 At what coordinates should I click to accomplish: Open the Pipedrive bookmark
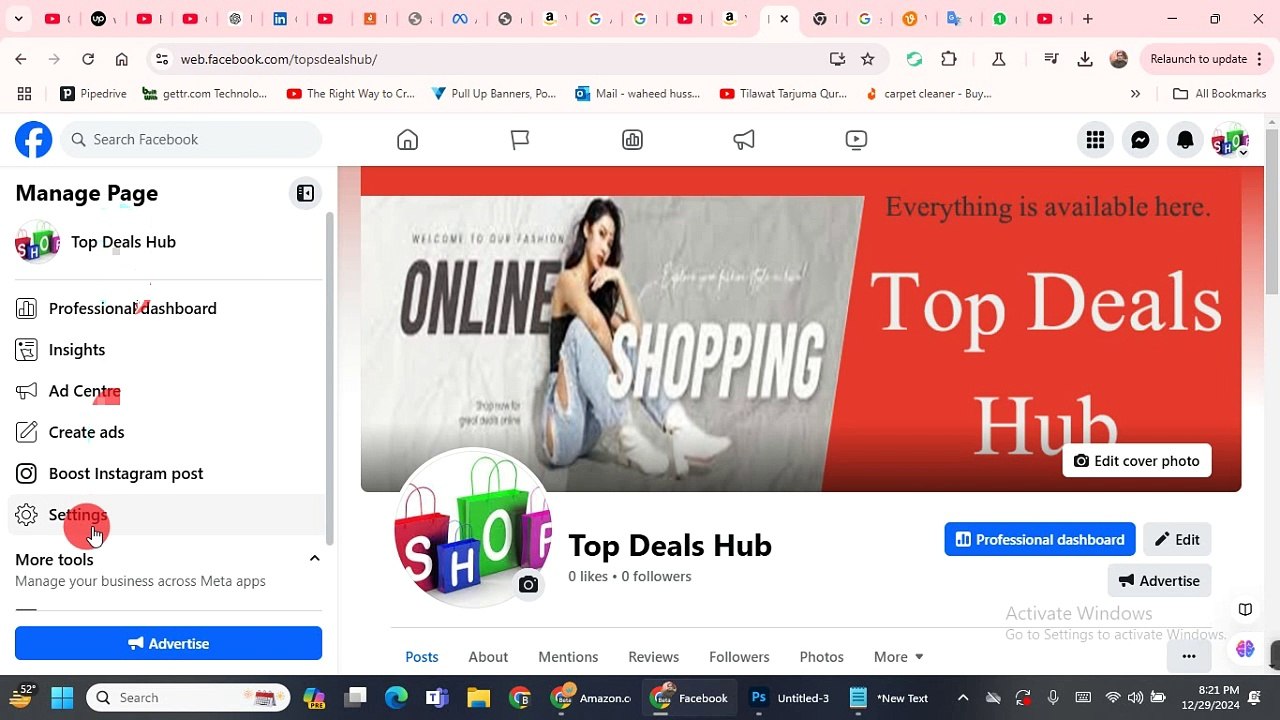93,94
